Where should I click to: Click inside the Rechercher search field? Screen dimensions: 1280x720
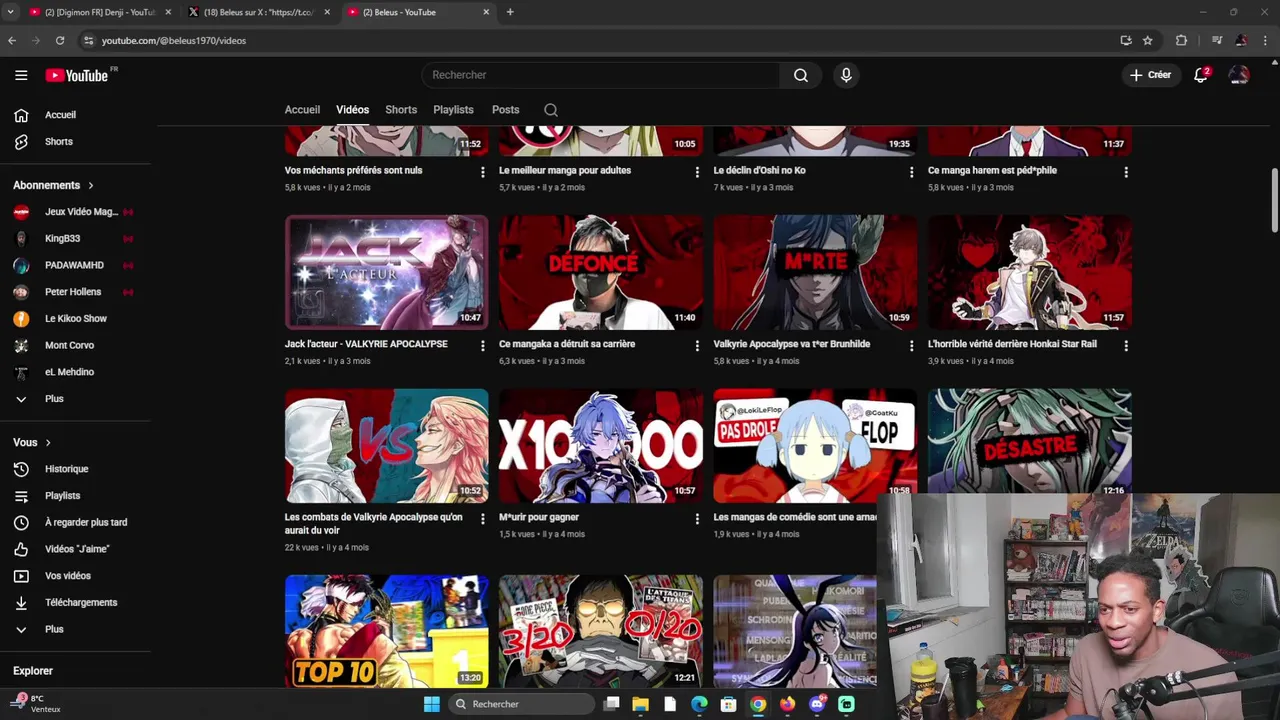601,75
